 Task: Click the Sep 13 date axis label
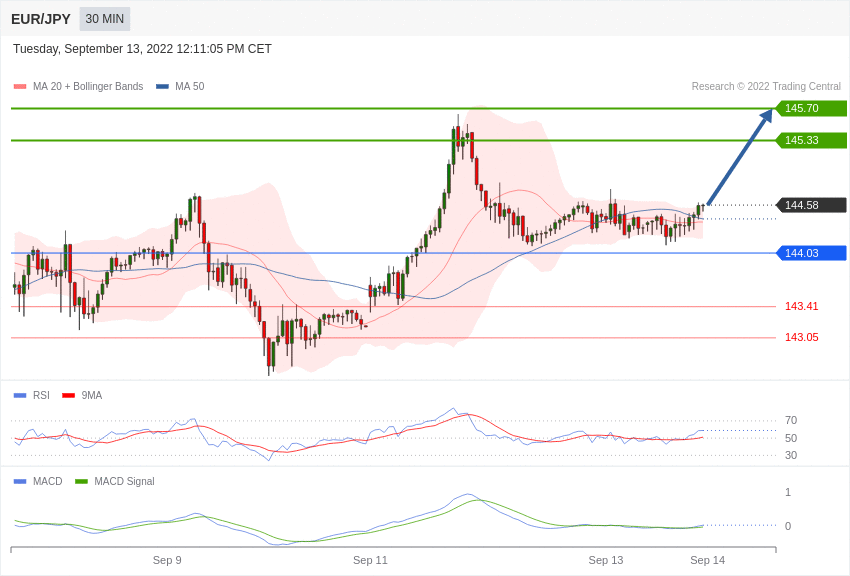[x=606, y=560]
